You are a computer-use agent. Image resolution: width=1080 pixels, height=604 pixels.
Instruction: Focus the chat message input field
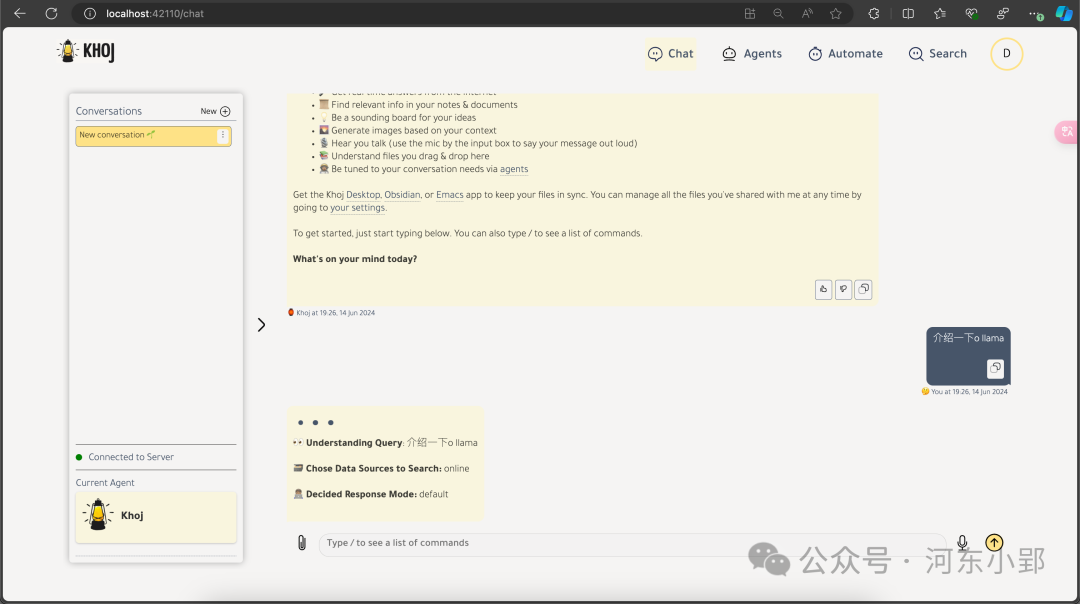coord(632,543)
